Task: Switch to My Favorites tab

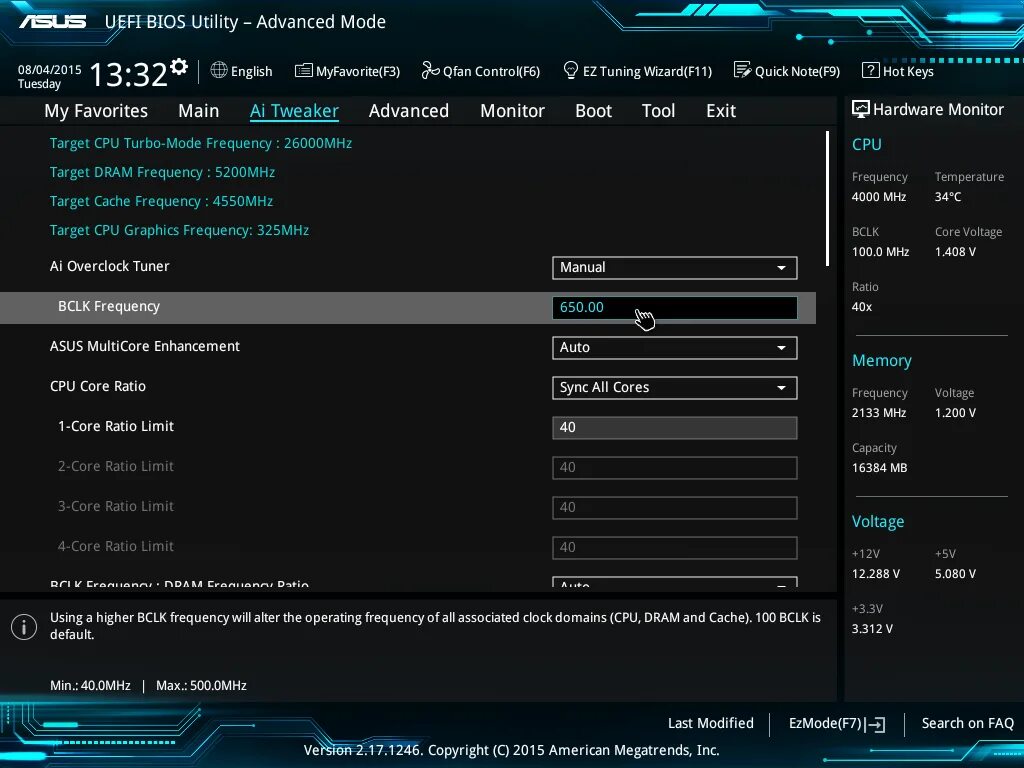Action: (96, 111)
